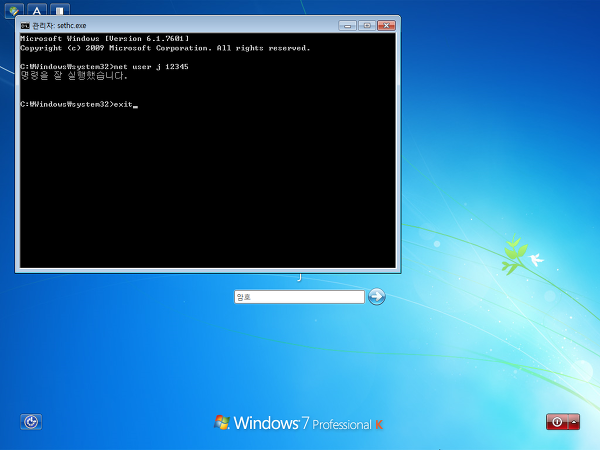
Task: Click the Korean success message line
Action: coord(73,76)
